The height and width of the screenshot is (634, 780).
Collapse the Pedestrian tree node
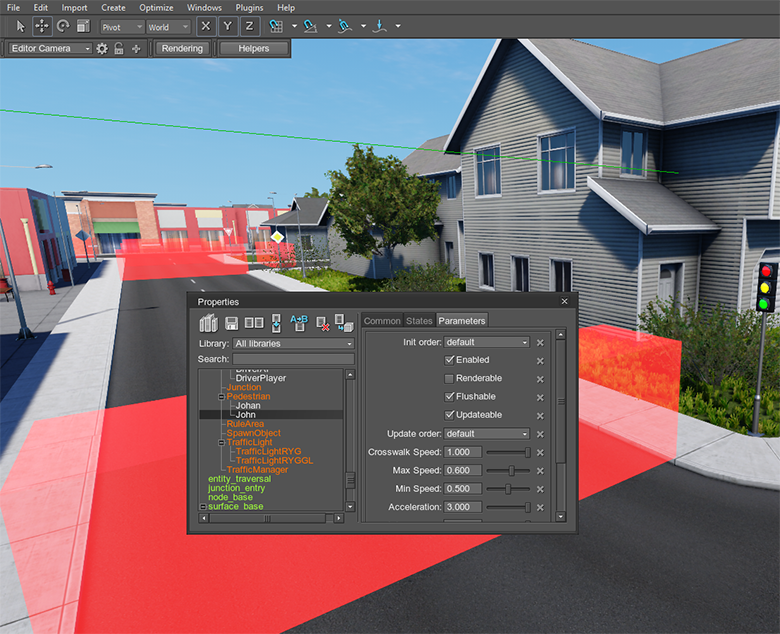click(x=220, y=397)
